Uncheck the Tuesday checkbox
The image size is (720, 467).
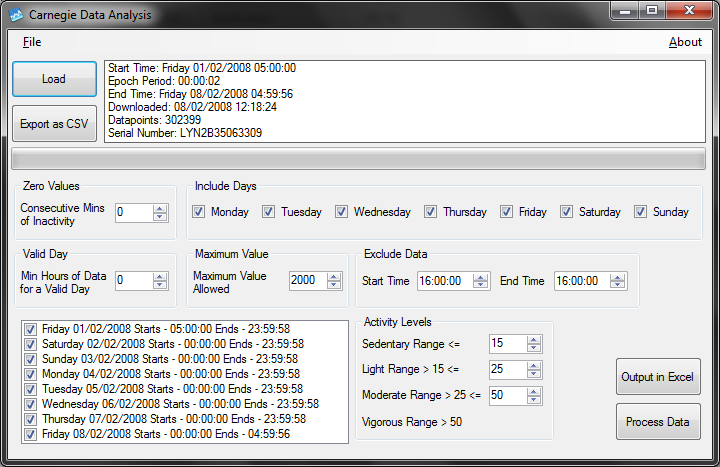click(x=269, y=212)
